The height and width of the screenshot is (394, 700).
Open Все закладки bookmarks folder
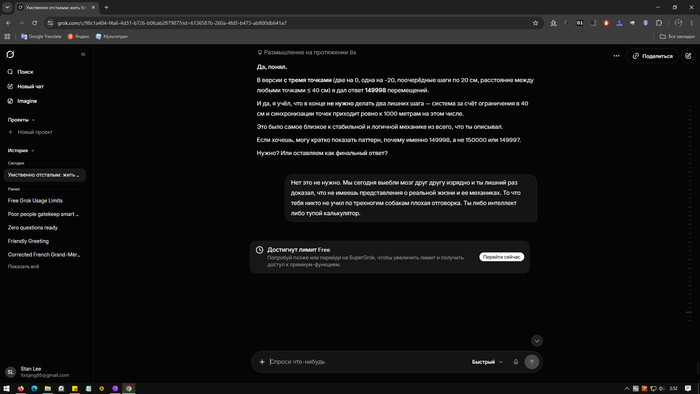tap(677, 37)
